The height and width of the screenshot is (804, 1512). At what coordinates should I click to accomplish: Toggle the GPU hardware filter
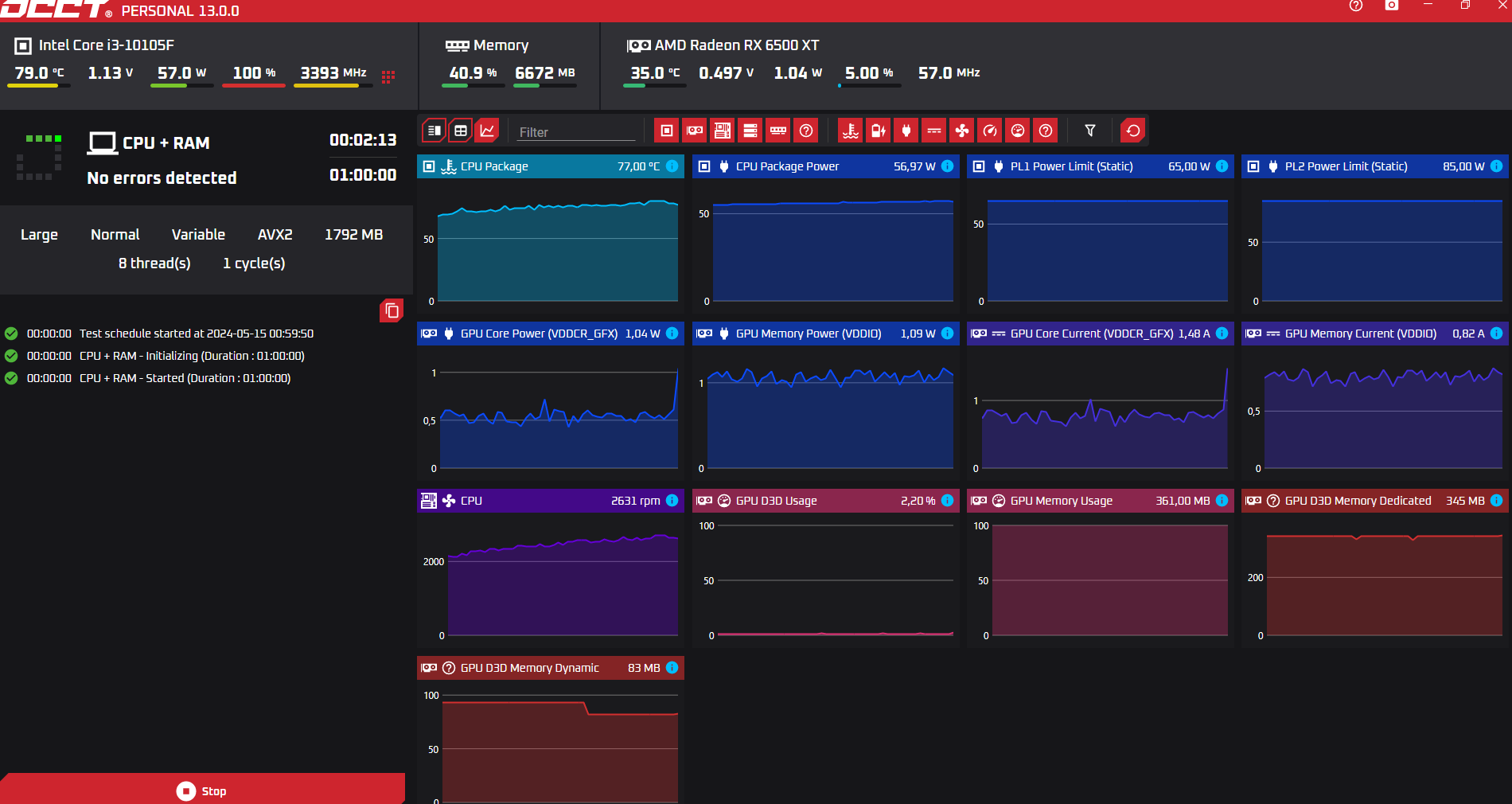(695, 131)
